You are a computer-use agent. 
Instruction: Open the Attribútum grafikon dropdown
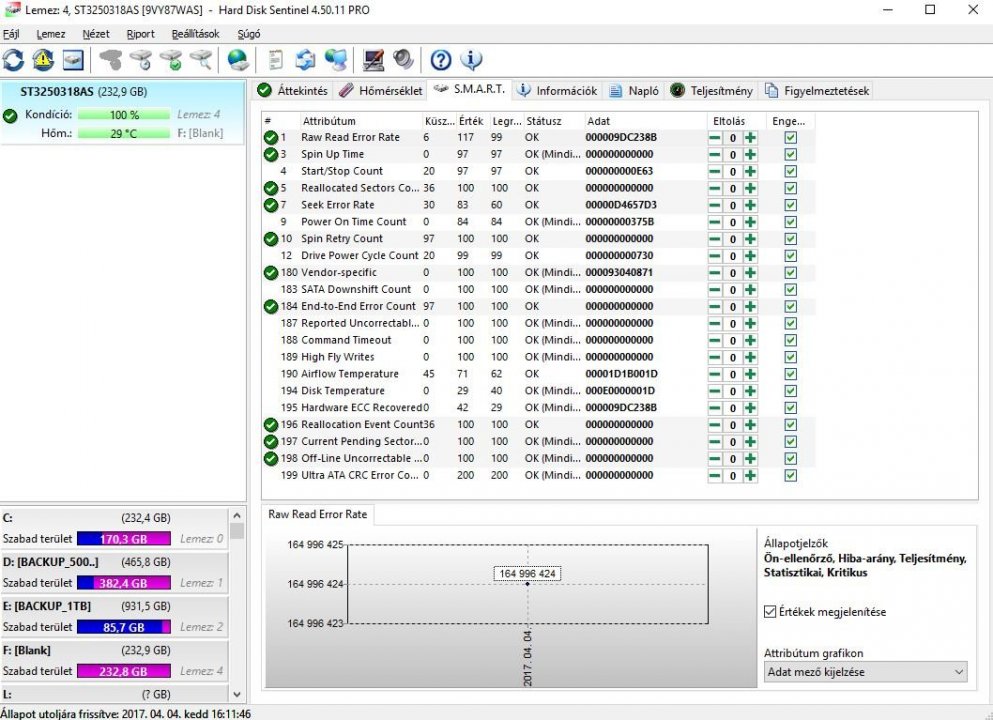point(865,672)
